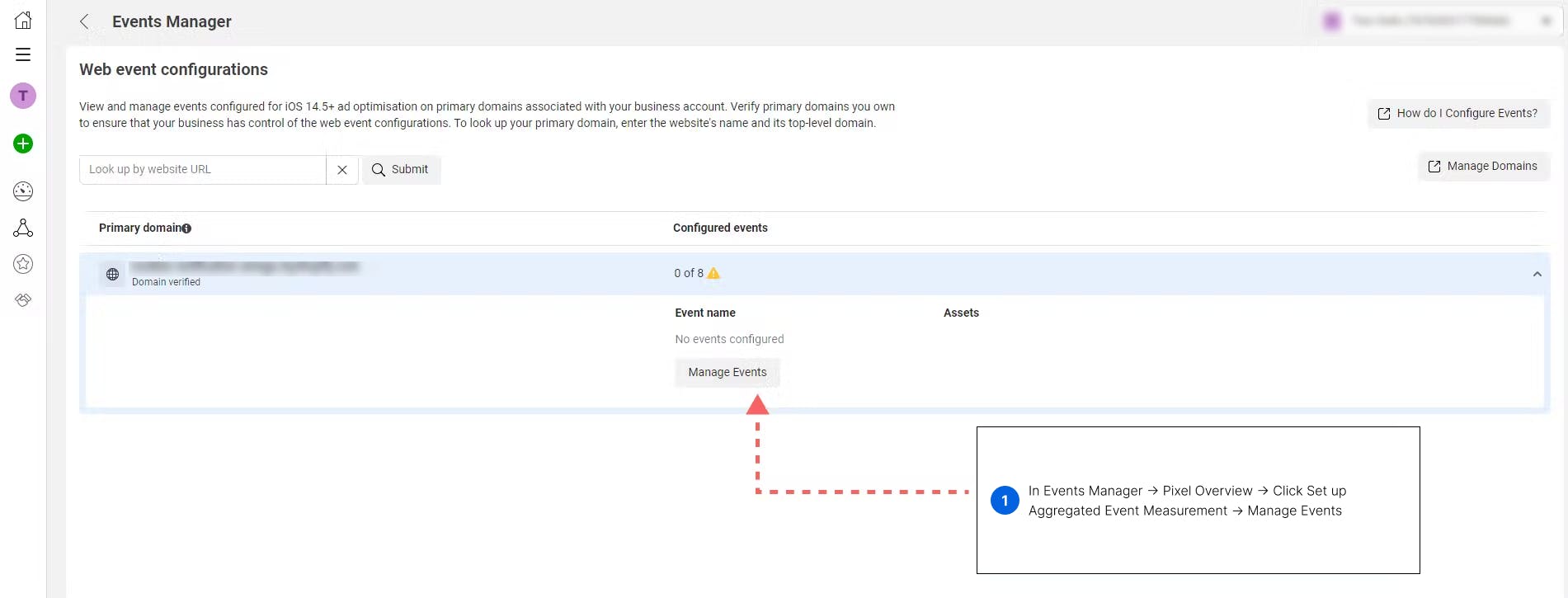Click the info icon beside Primary domain

pyautogui.click(x=186, y=228)
